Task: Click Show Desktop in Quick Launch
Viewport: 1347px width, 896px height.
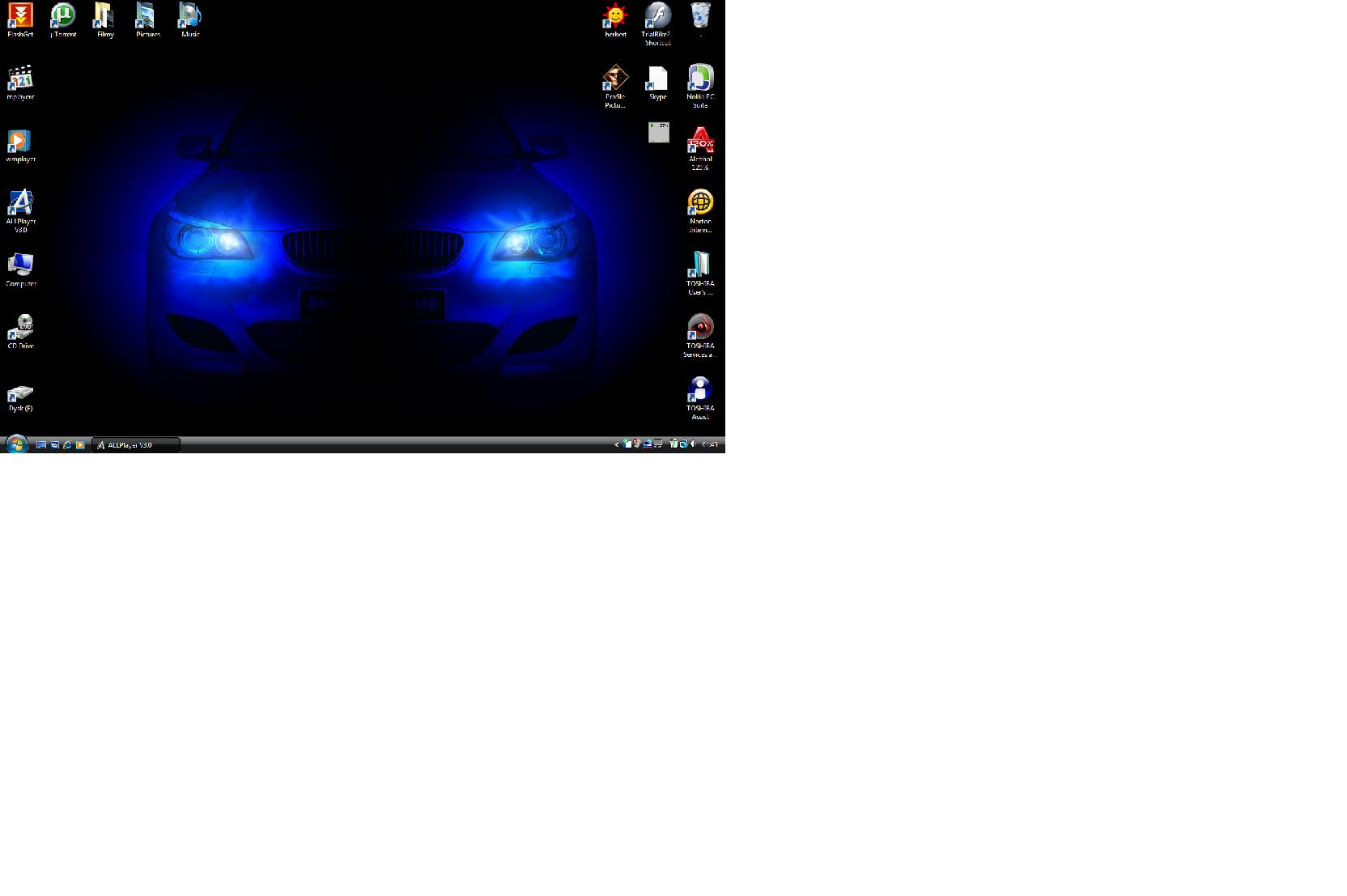Action: coord(41,444)
